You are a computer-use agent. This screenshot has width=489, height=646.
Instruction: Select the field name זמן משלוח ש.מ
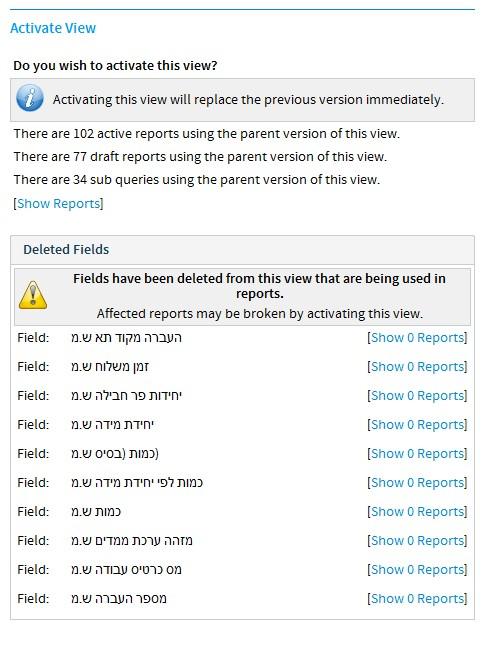point(110,367)
